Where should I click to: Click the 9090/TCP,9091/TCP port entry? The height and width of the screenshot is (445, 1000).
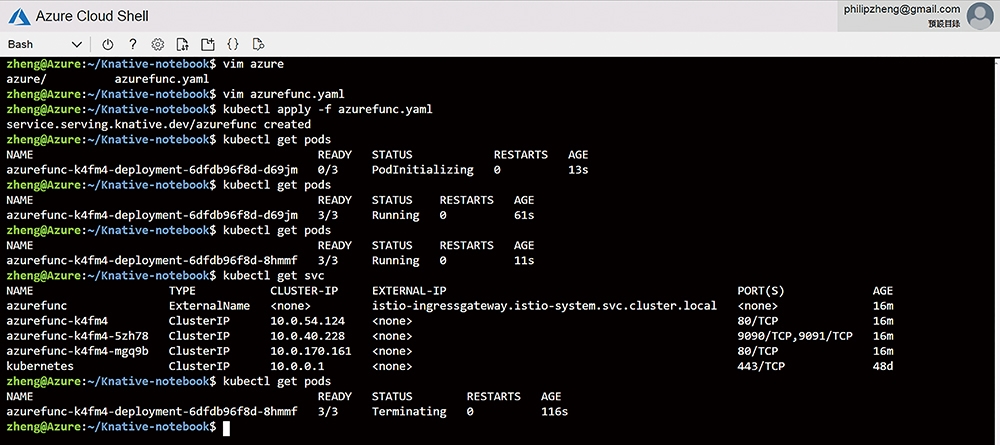point(795,336)
